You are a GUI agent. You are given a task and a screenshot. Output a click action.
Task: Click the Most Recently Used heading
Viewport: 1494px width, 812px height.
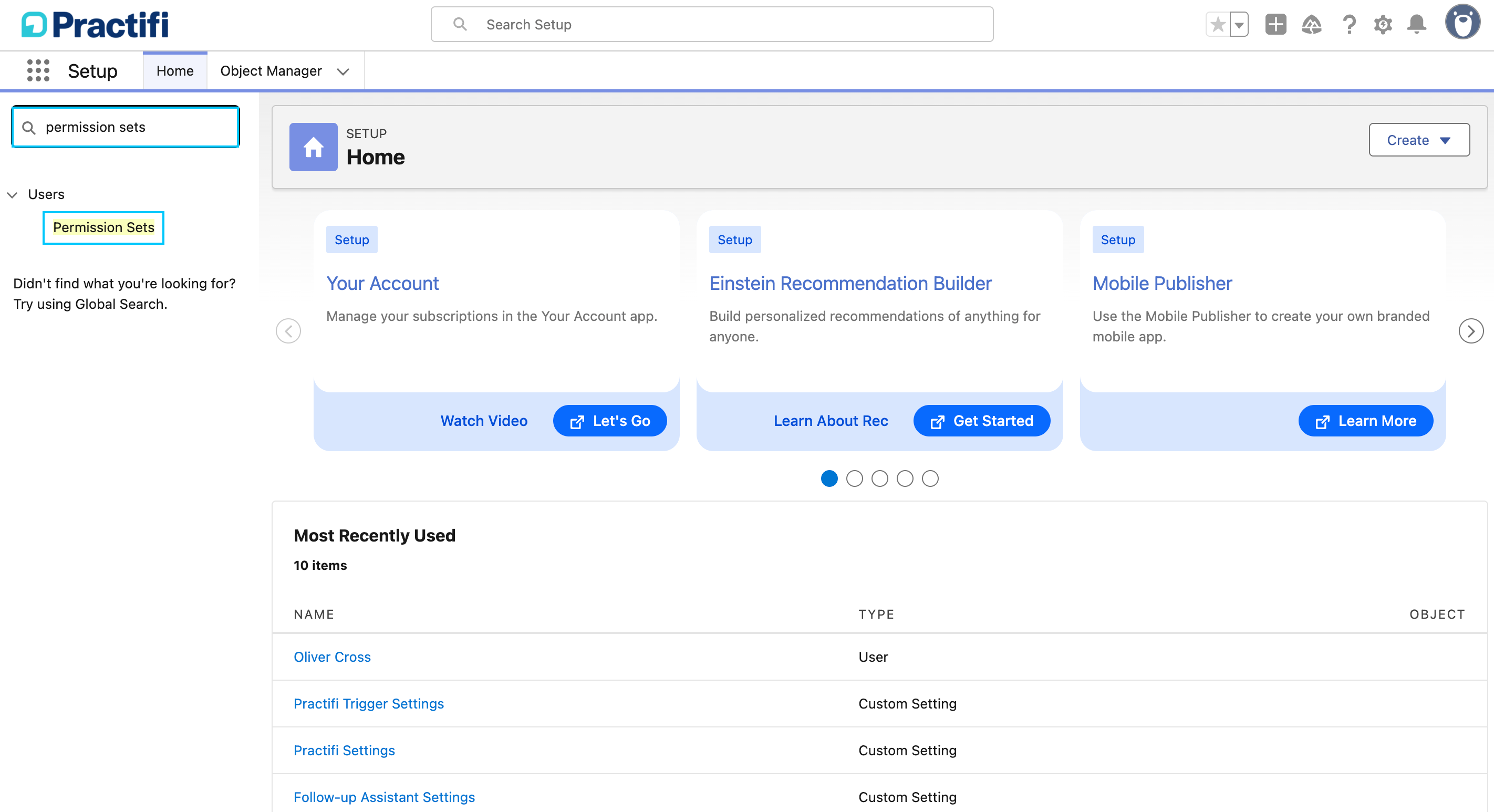coord(374,535)
